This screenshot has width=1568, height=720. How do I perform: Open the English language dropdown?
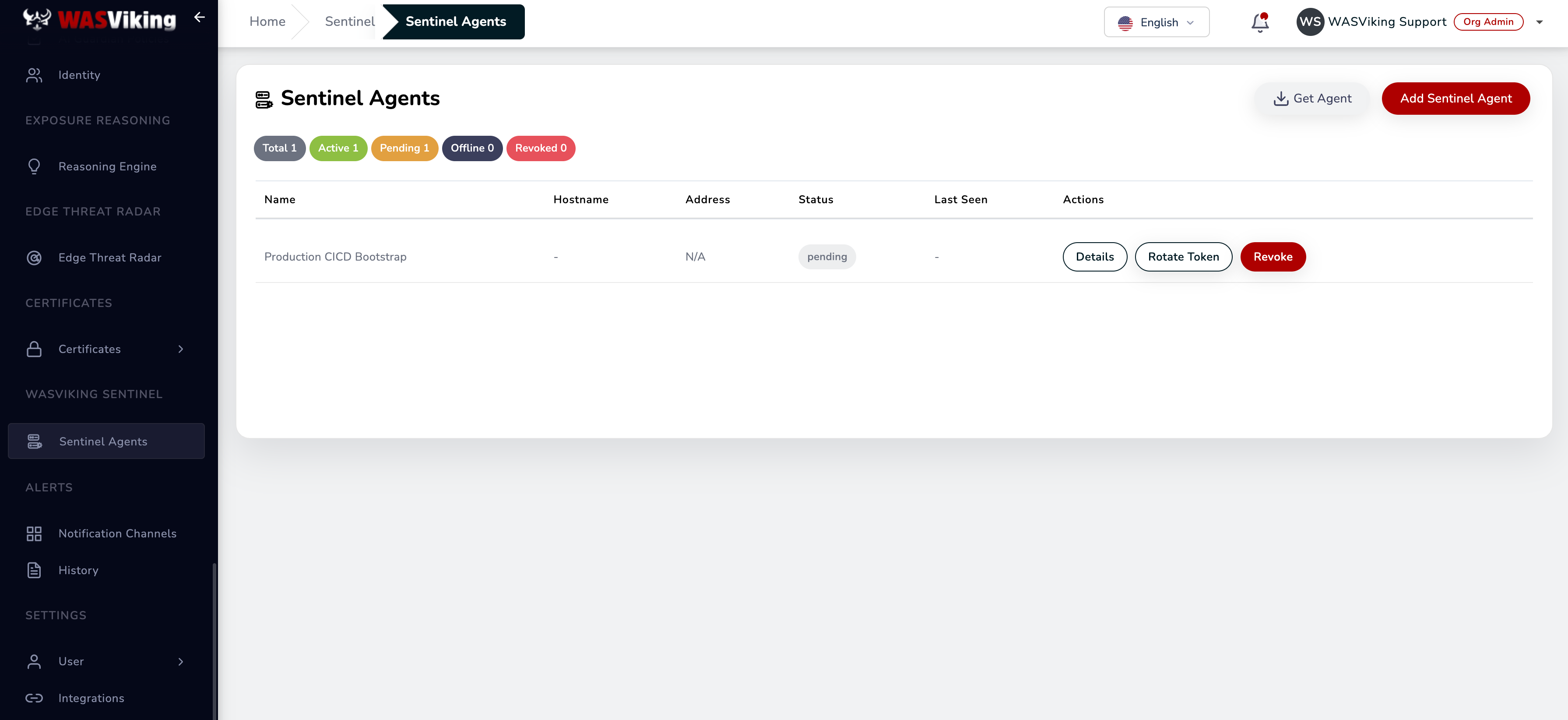click(1156, 22)
